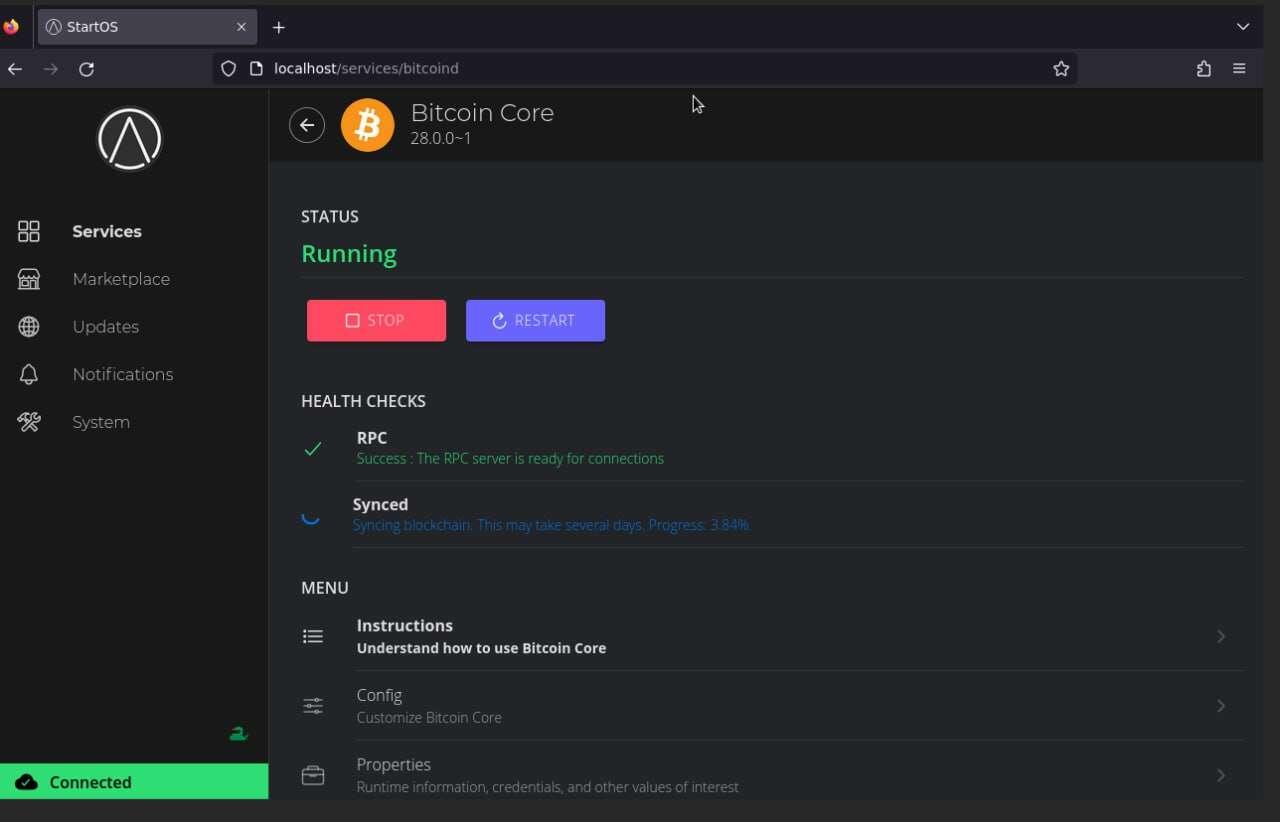Click the Config sliders icon
The width and height of the screenshot is (1280, 822).
[x=313, y=706]
